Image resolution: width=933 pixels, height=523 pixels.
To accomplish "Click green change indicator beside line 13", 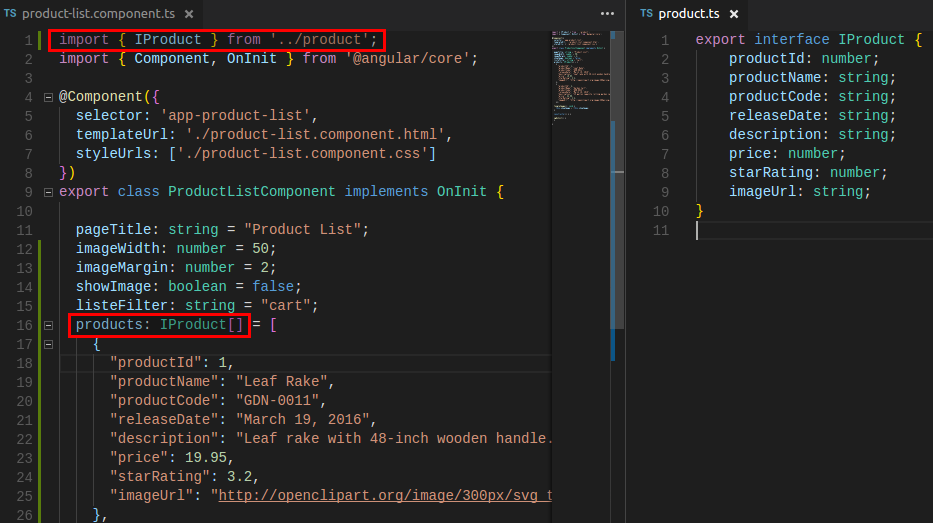I will 39,267.
